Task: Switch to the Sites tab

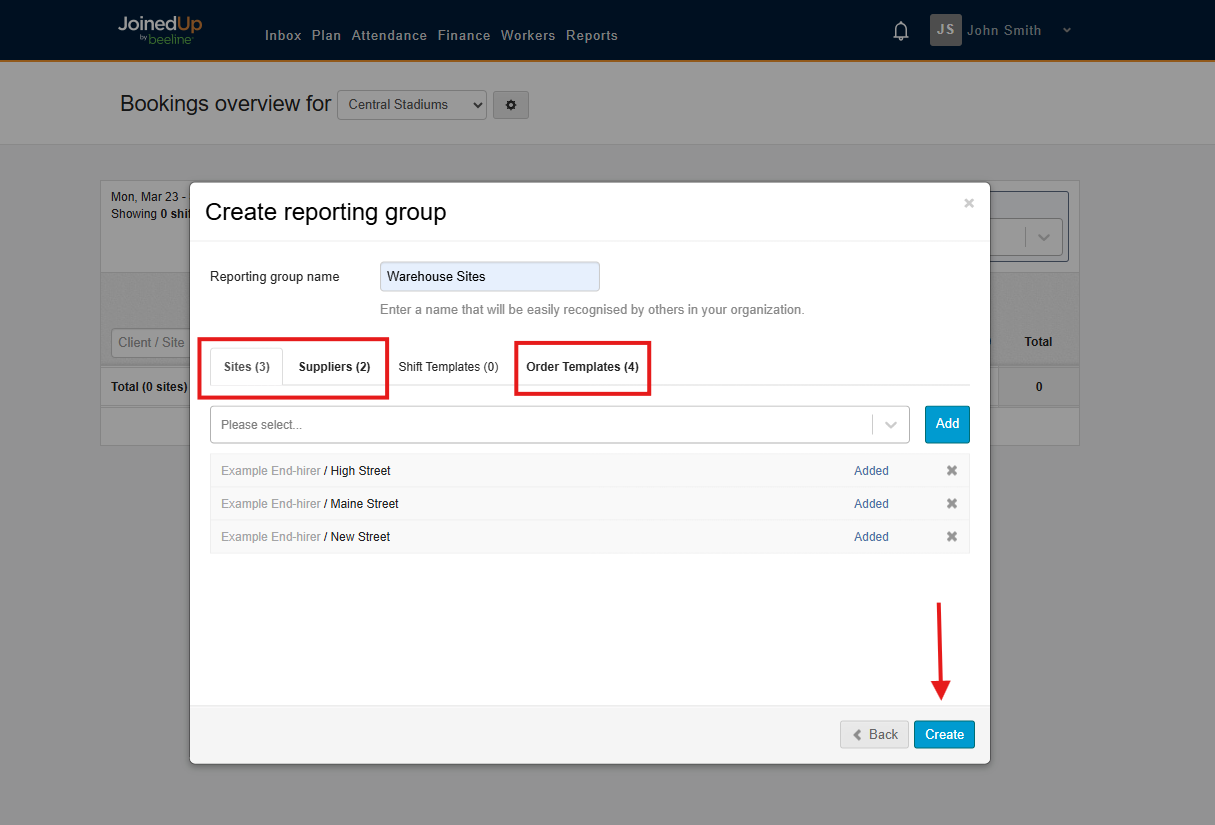Action: pos(246,366)
